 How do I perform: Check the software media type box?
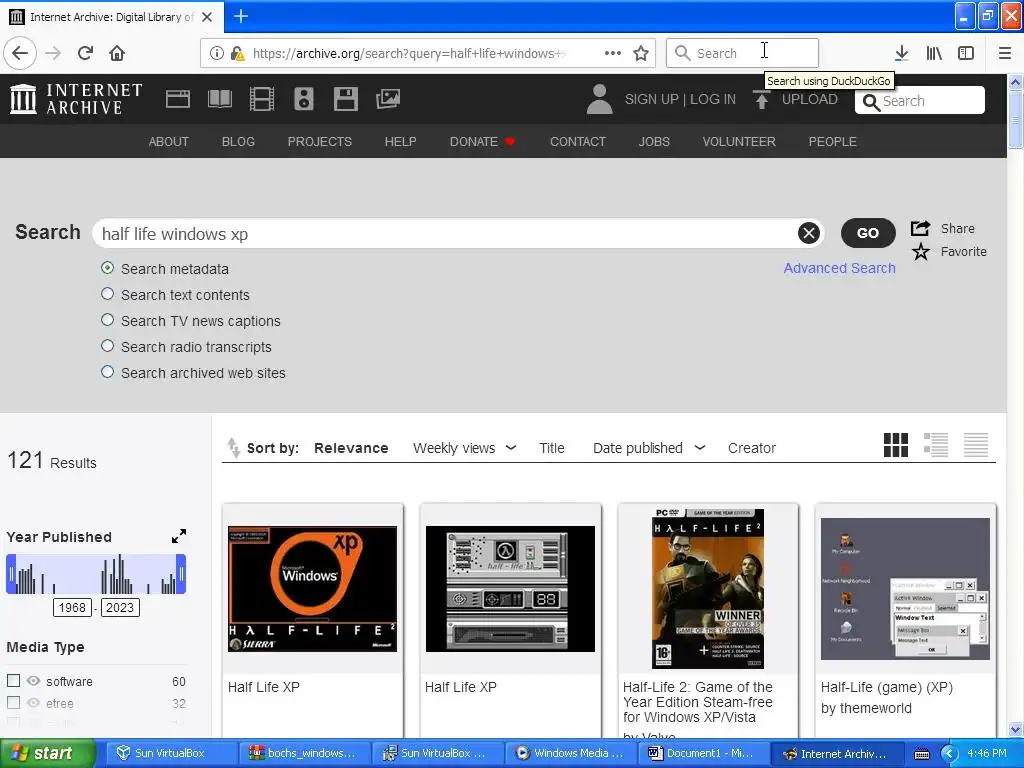(13, 680)
